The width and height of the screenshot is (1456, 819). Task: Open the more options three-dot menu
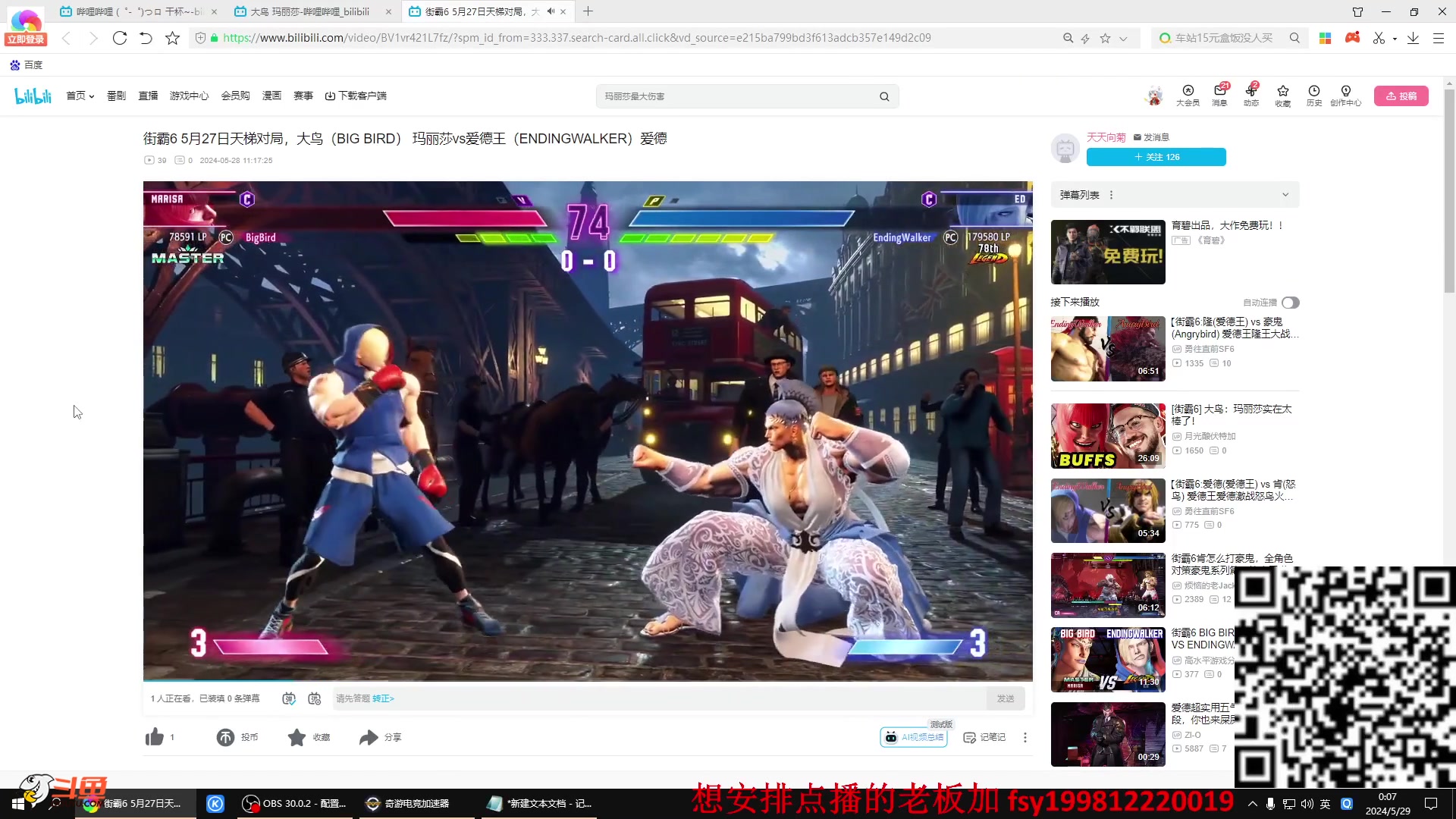pyautogui.click(x=1025, y=737)
